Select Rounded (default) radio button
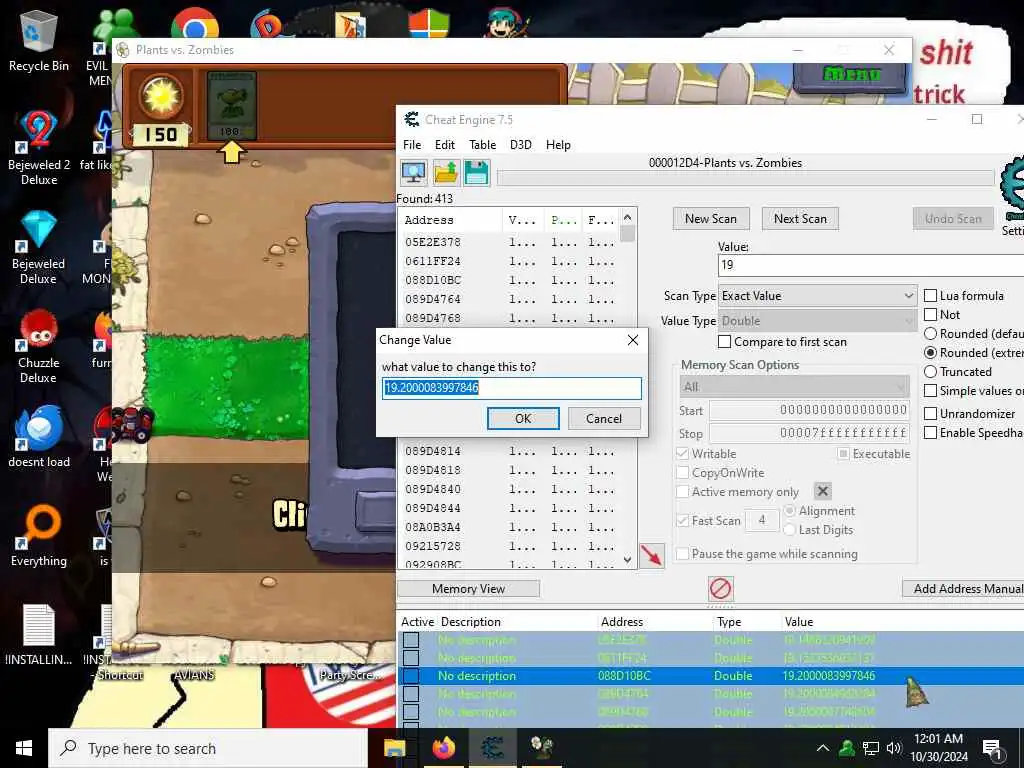Viewport: 1024px width, 768px height. (931, 334)
